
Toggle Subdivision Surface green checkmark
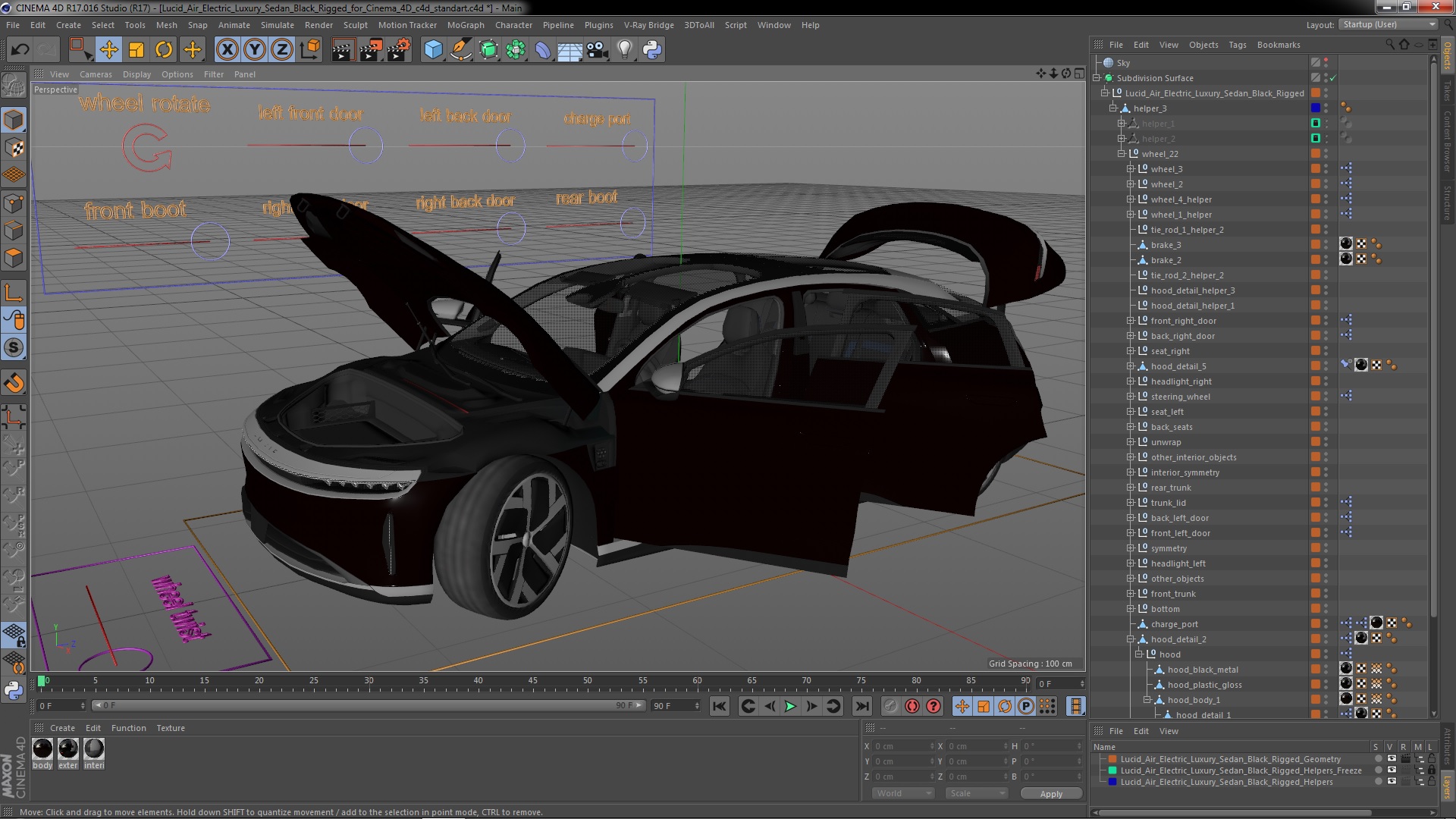[1332, 78]
